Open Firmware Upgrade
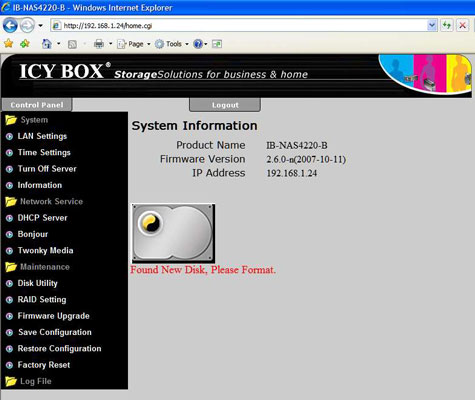The height and width of the screenshot is (400, 475). (x=53, y=316)
